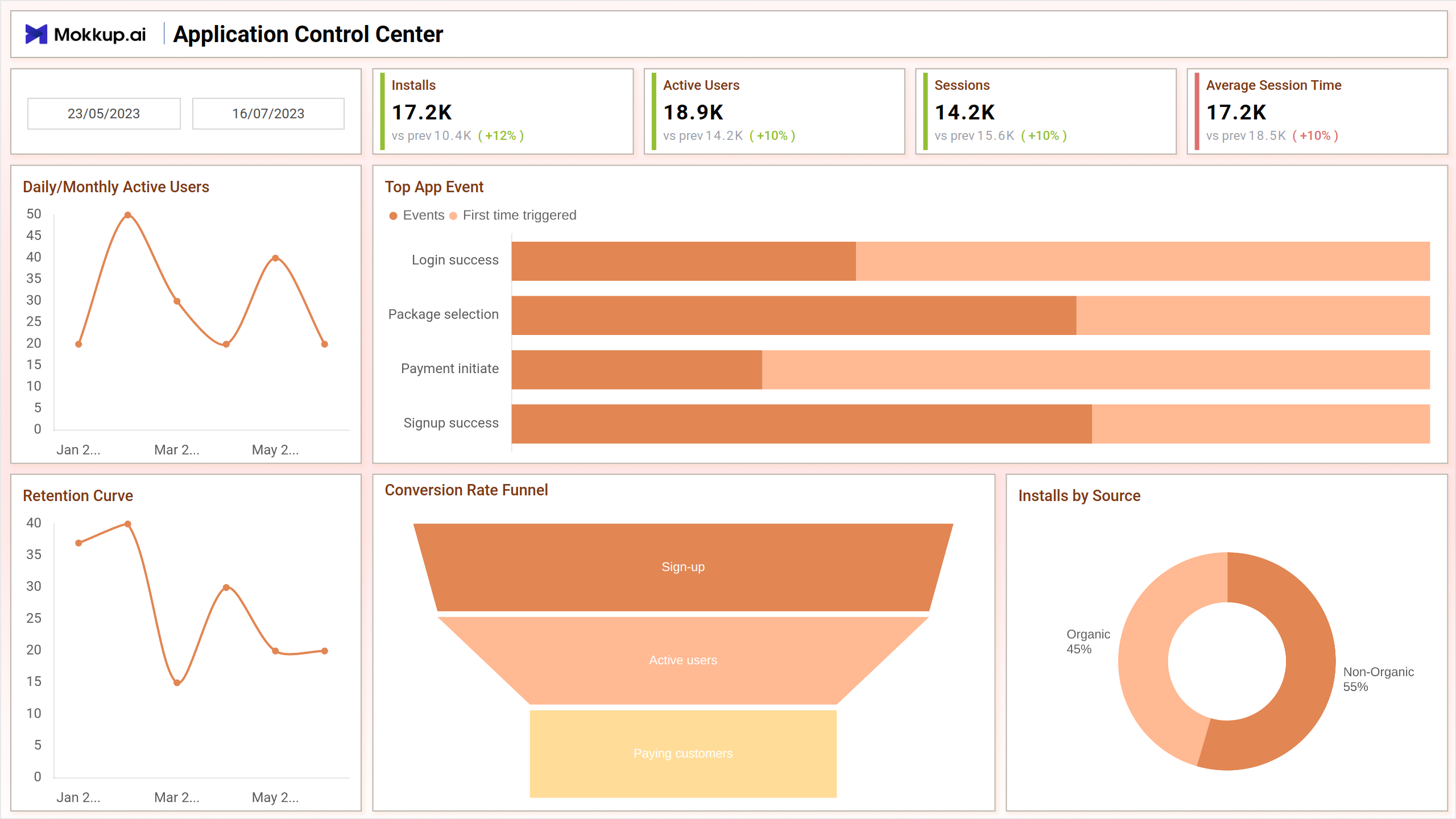
Task: Click the data point at 30 in Daily/Monthly Active Users
Action: [x=177, y=301]
